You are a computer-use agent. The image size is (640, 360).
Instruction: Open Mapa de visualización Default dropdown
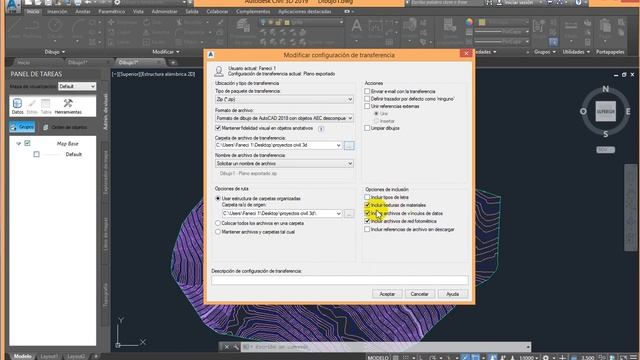tap(77, 87)
